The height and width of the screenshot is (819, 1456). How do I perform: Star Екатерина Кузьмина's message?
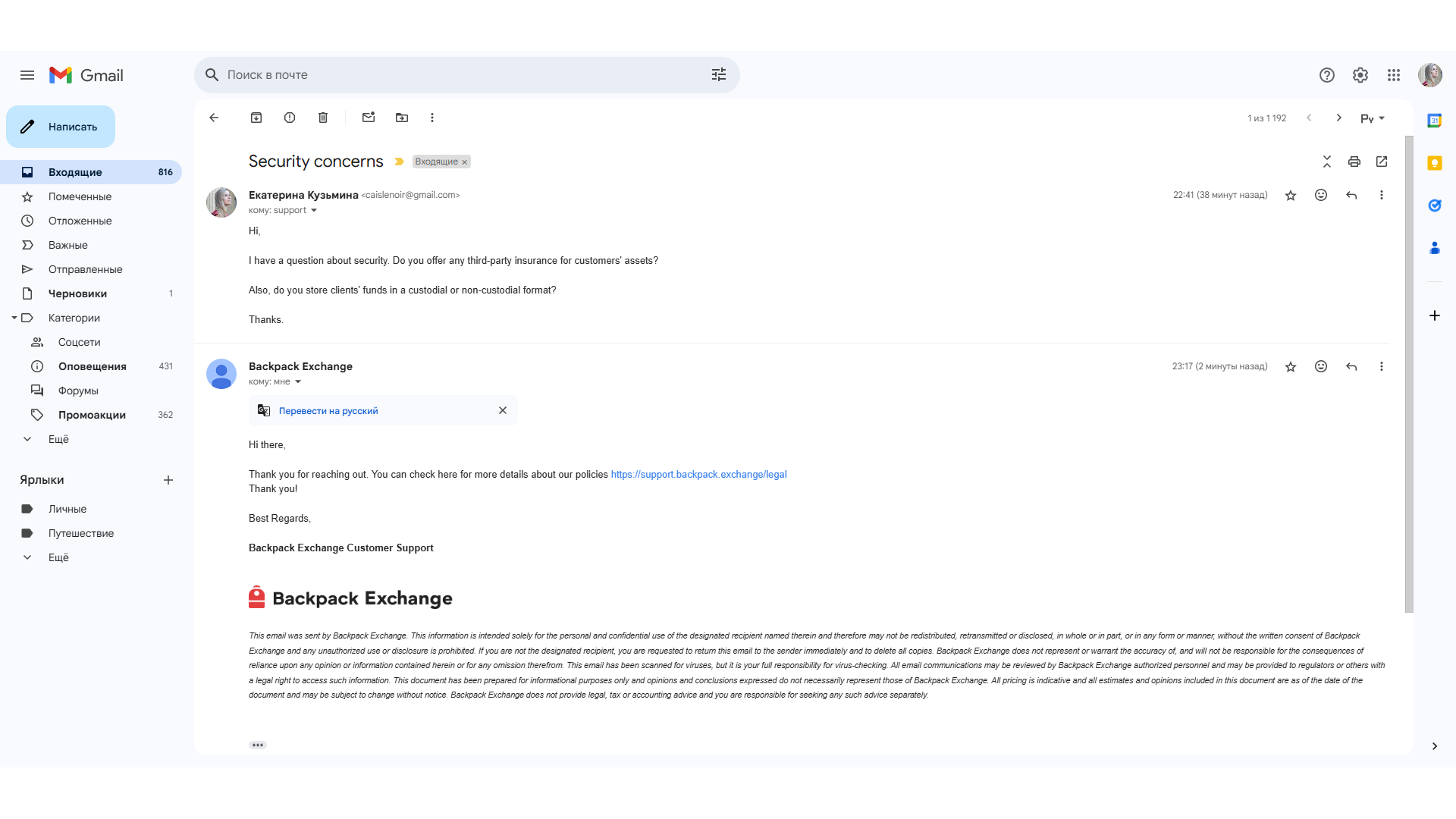[1291, 196]
